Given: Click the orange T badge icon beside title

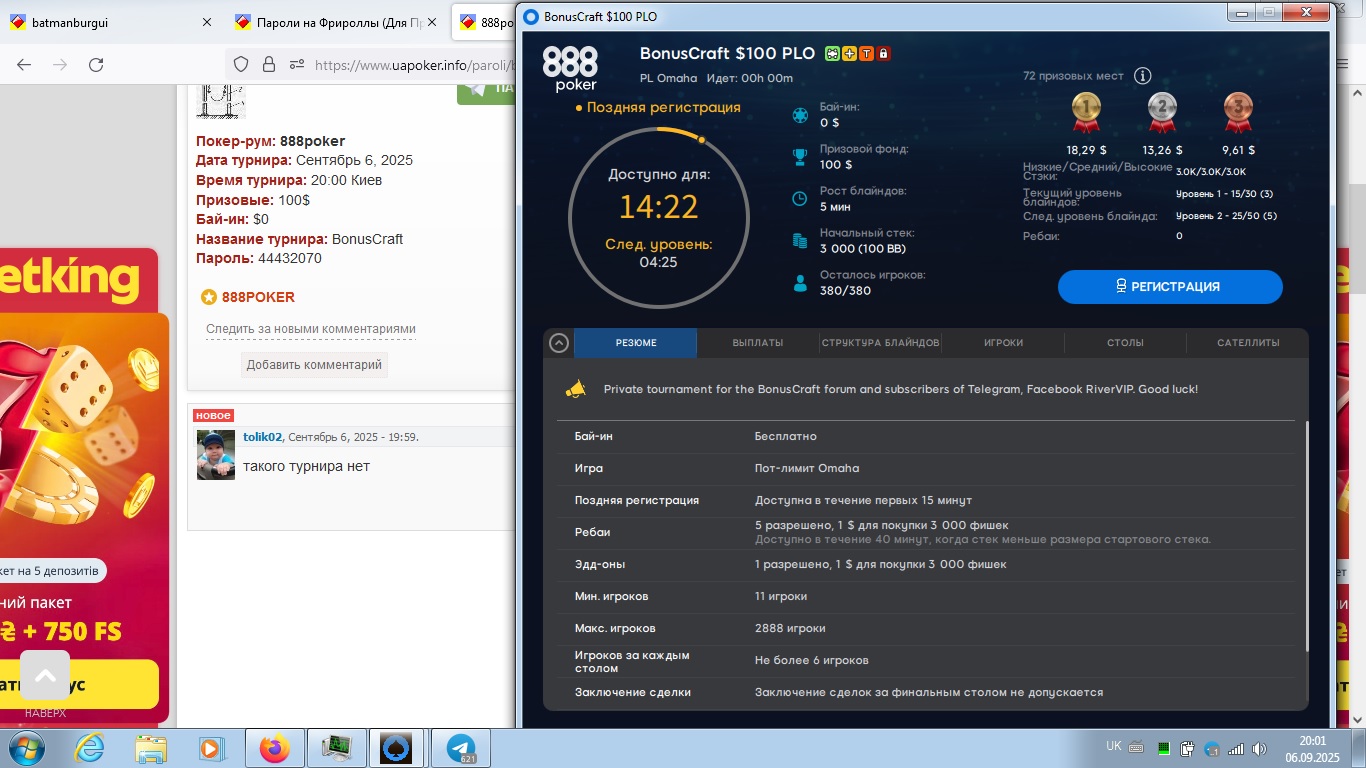Looking at the screenshot, I should tap(866, 53).
